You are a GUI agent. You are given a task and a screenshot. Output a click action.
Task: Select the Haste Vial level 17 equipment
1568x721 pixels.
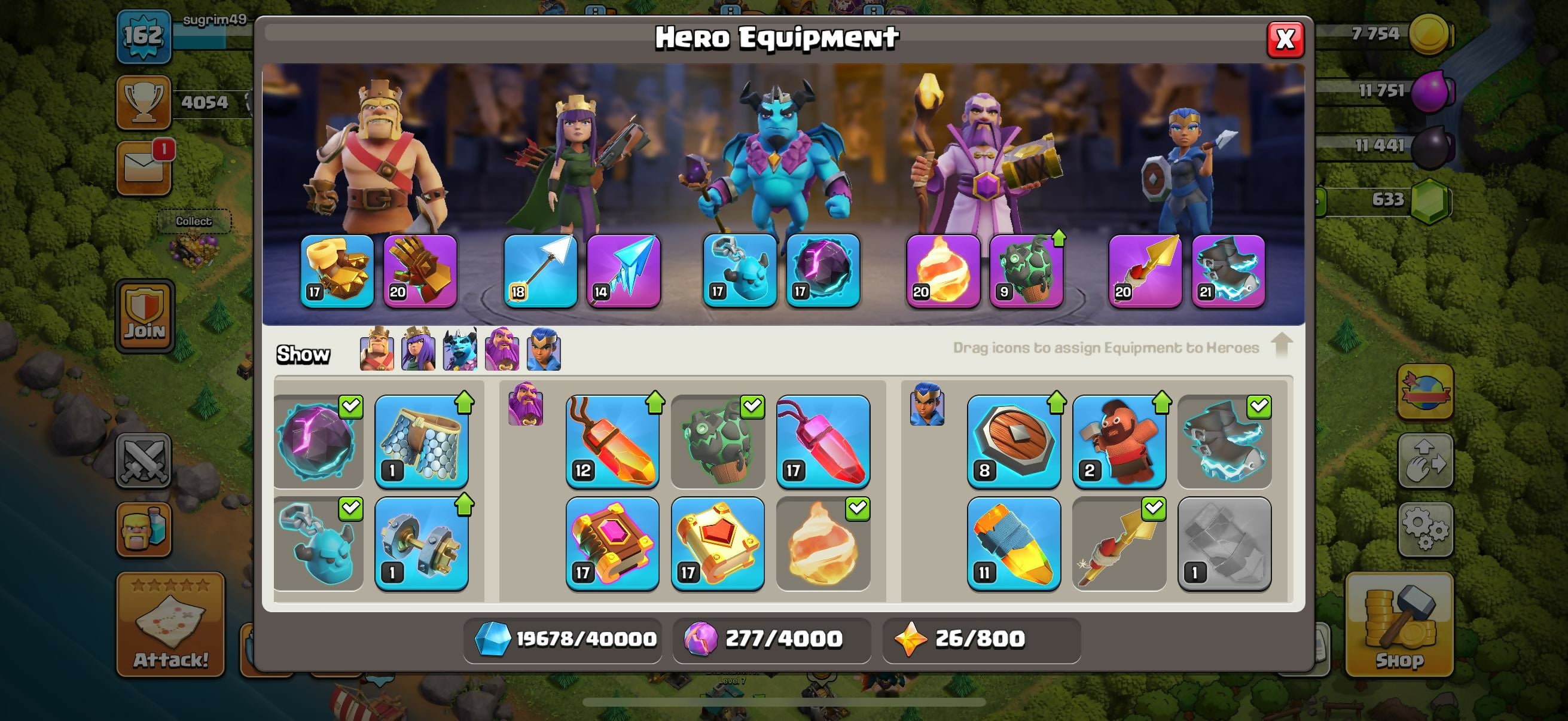click(x=823, y=442)
